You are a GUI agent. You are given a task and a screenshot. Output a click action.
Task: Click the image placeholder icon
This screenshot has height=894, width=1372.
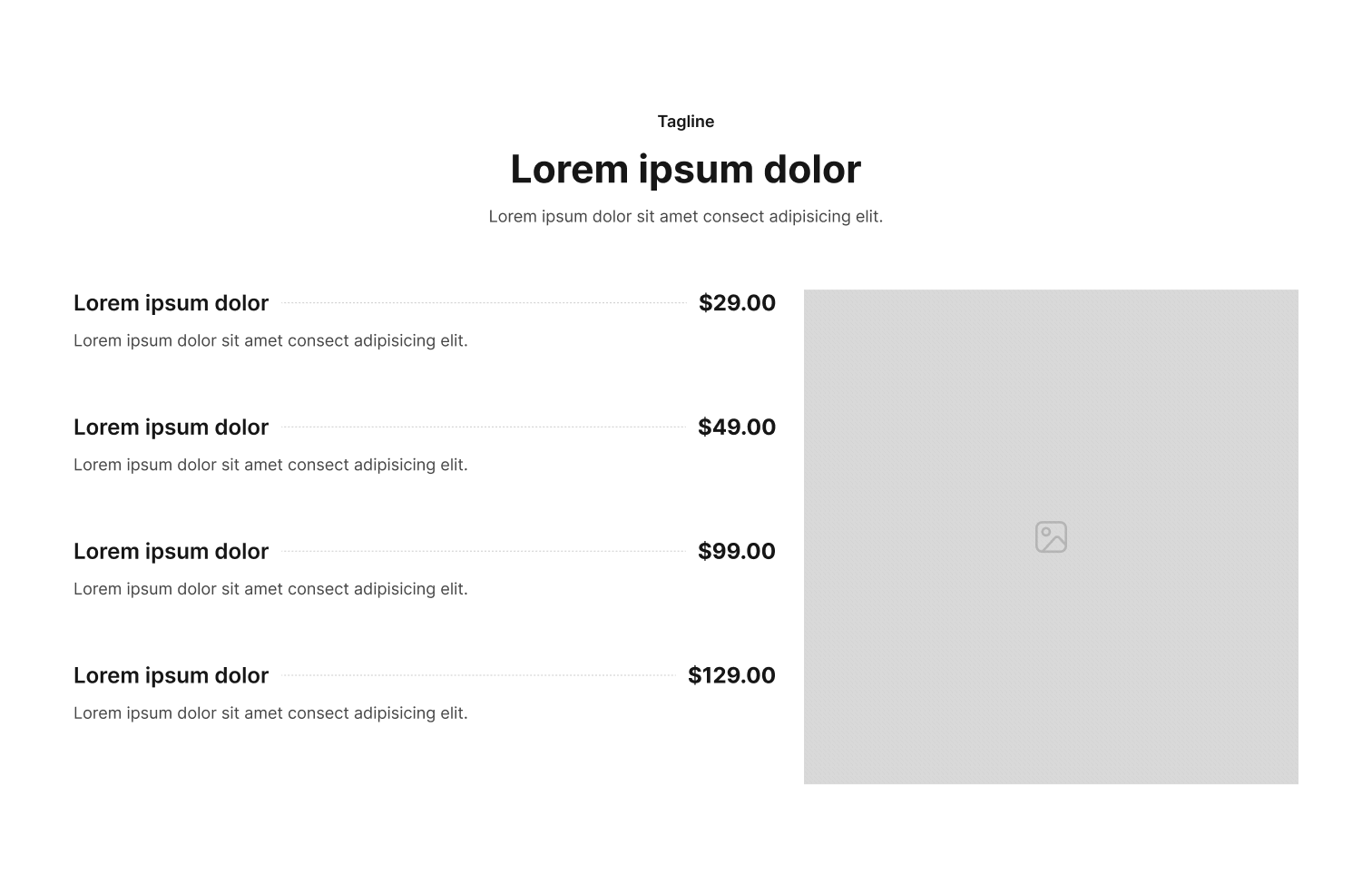[1051, 537]
